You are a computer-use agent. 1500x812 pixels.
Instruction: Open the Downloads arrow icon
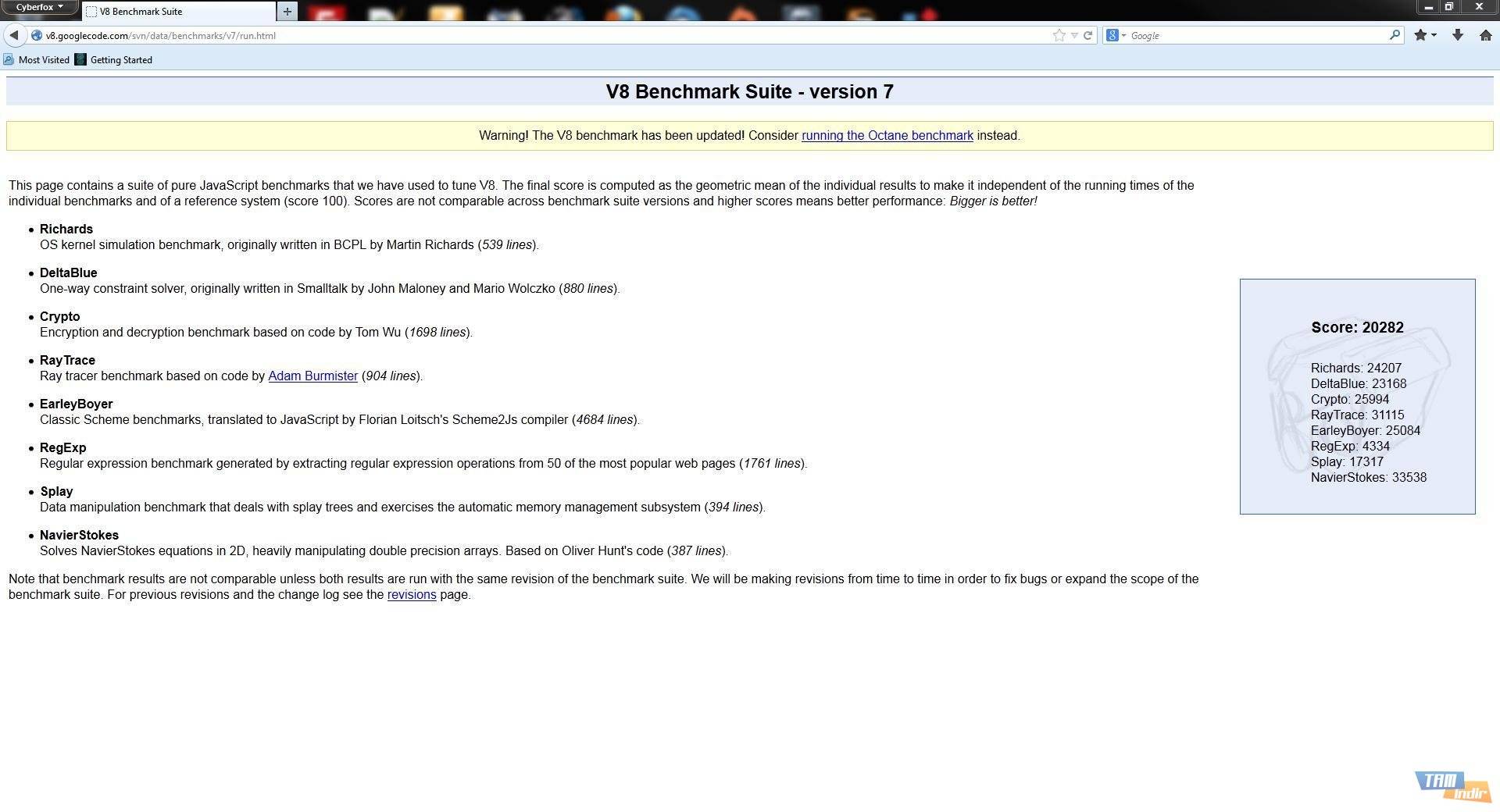click(1457, 35)
